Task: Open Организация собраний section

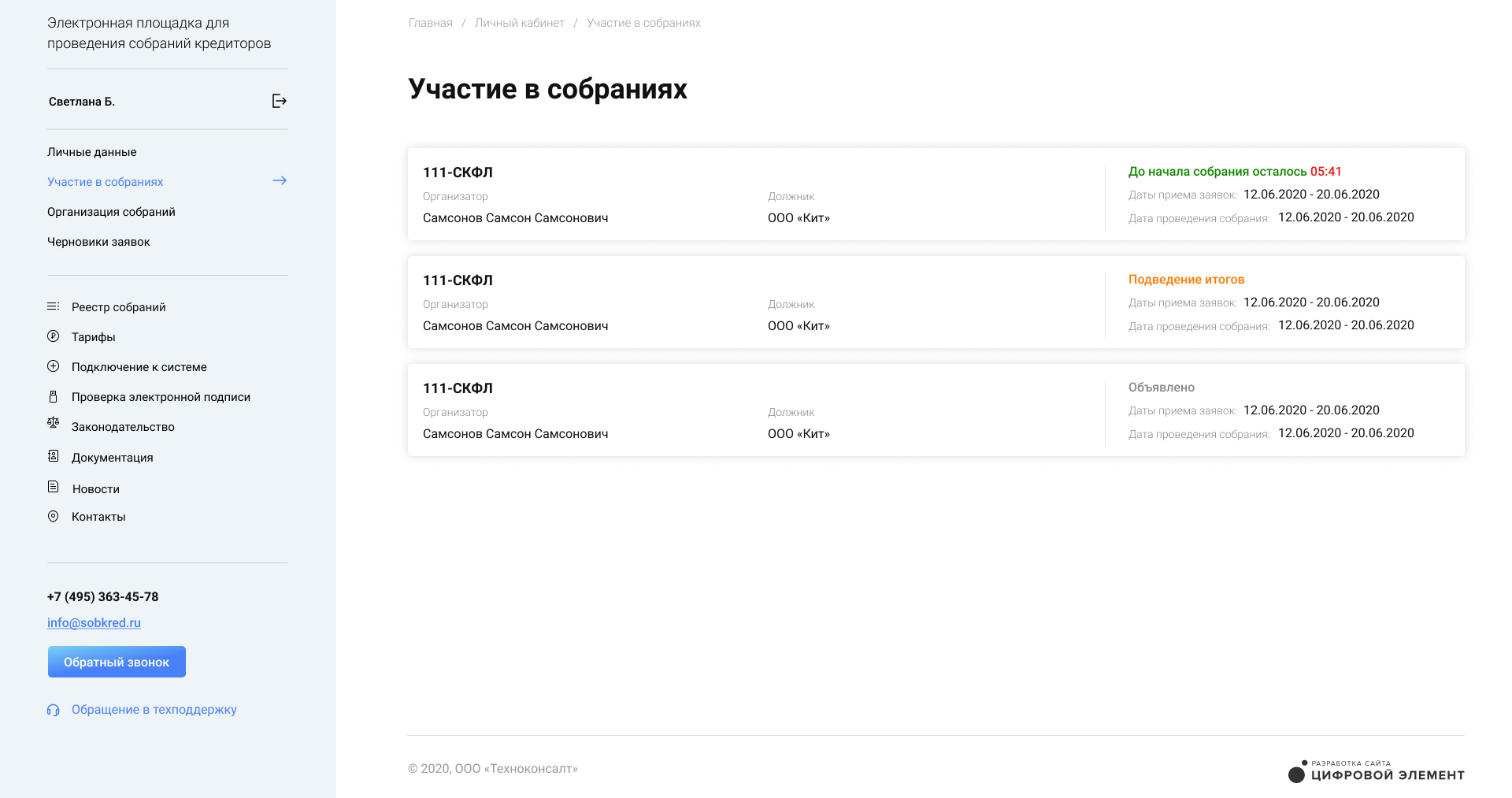Action: (111, 212)
